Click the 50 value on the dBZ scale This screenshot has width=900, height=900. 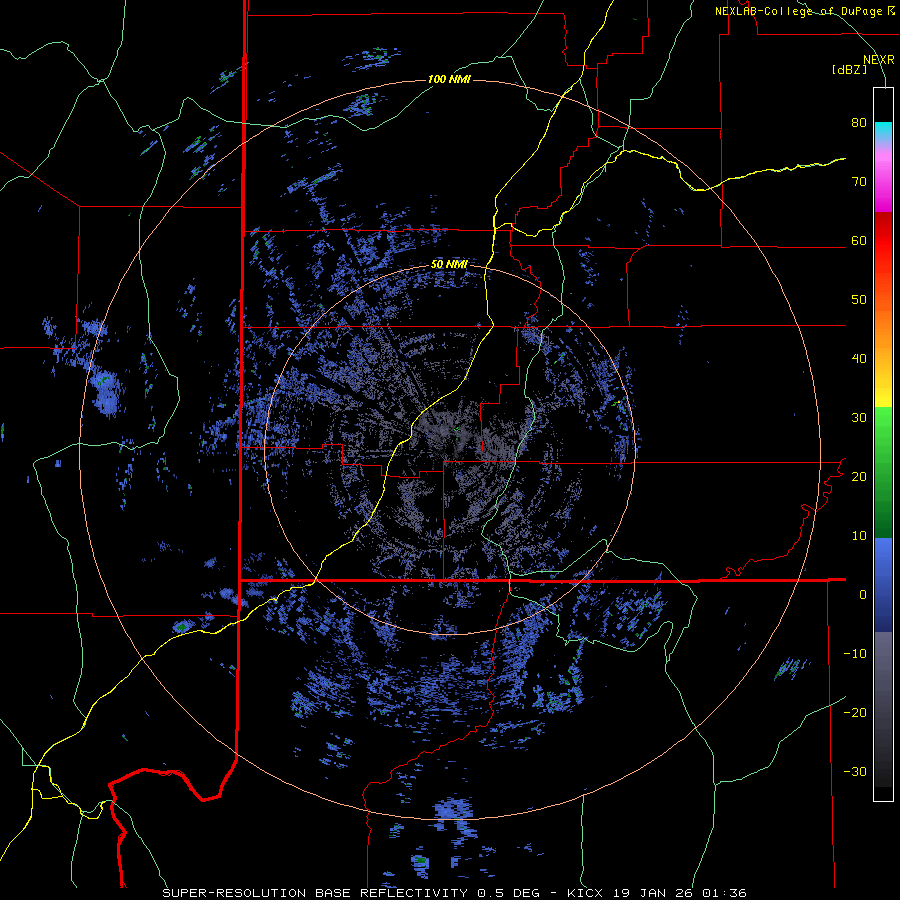859,300
